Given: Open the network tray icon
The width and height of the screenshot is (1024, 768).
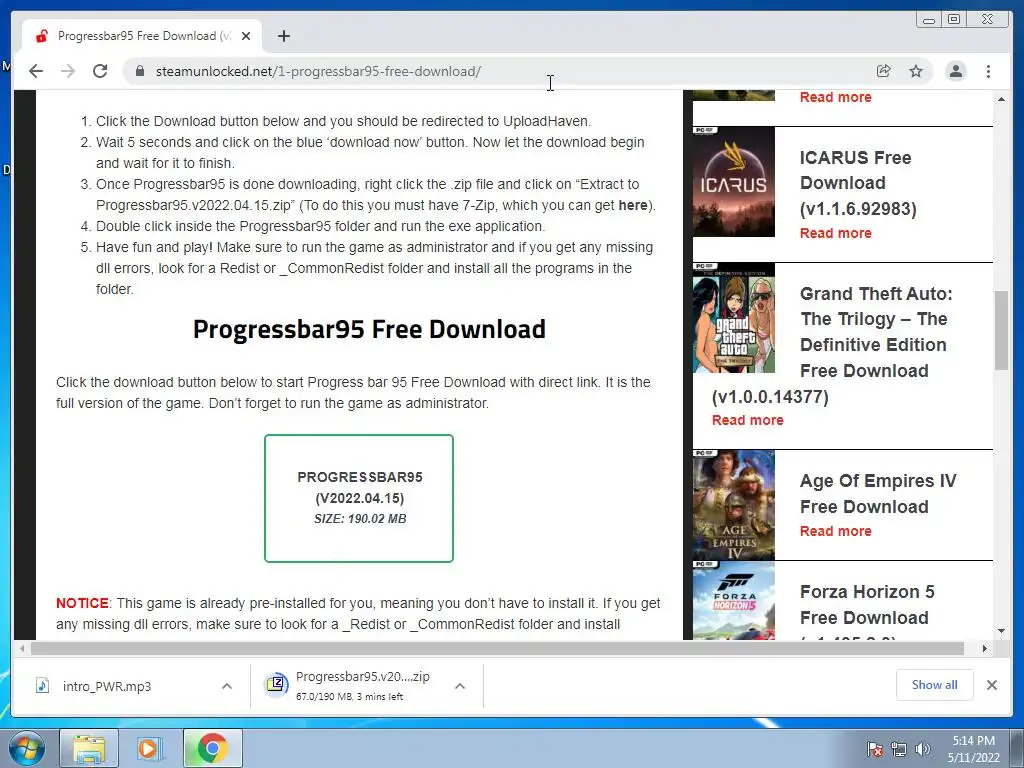Looking at the screenshot, I should pos(899,749).
